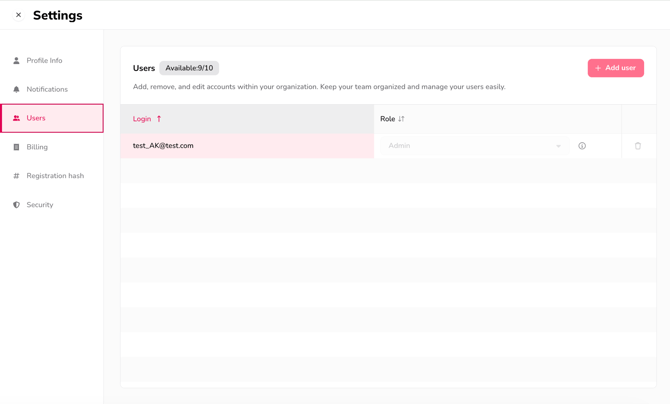Sort the table by Login column
670x404 pixels.
click(247, 119)
